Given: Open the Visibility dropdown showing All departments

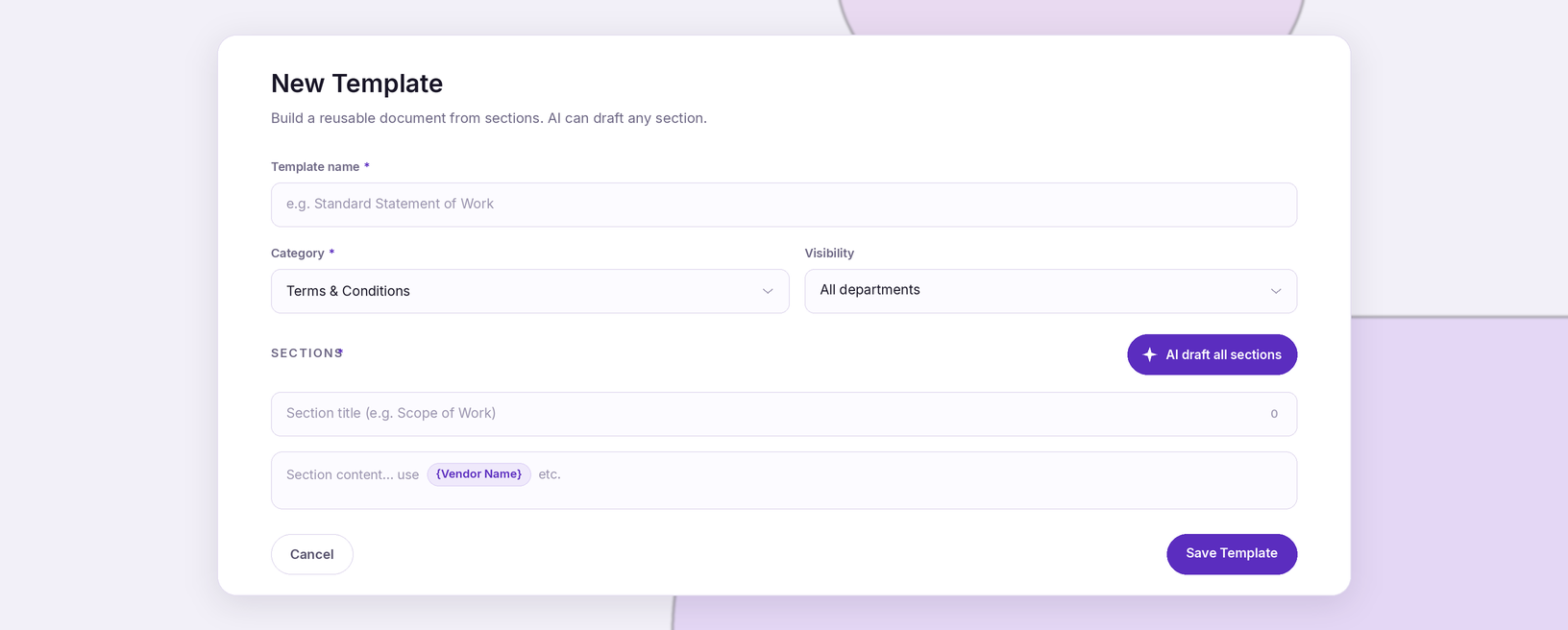Looking at the screenshot, I should 1051,291.
